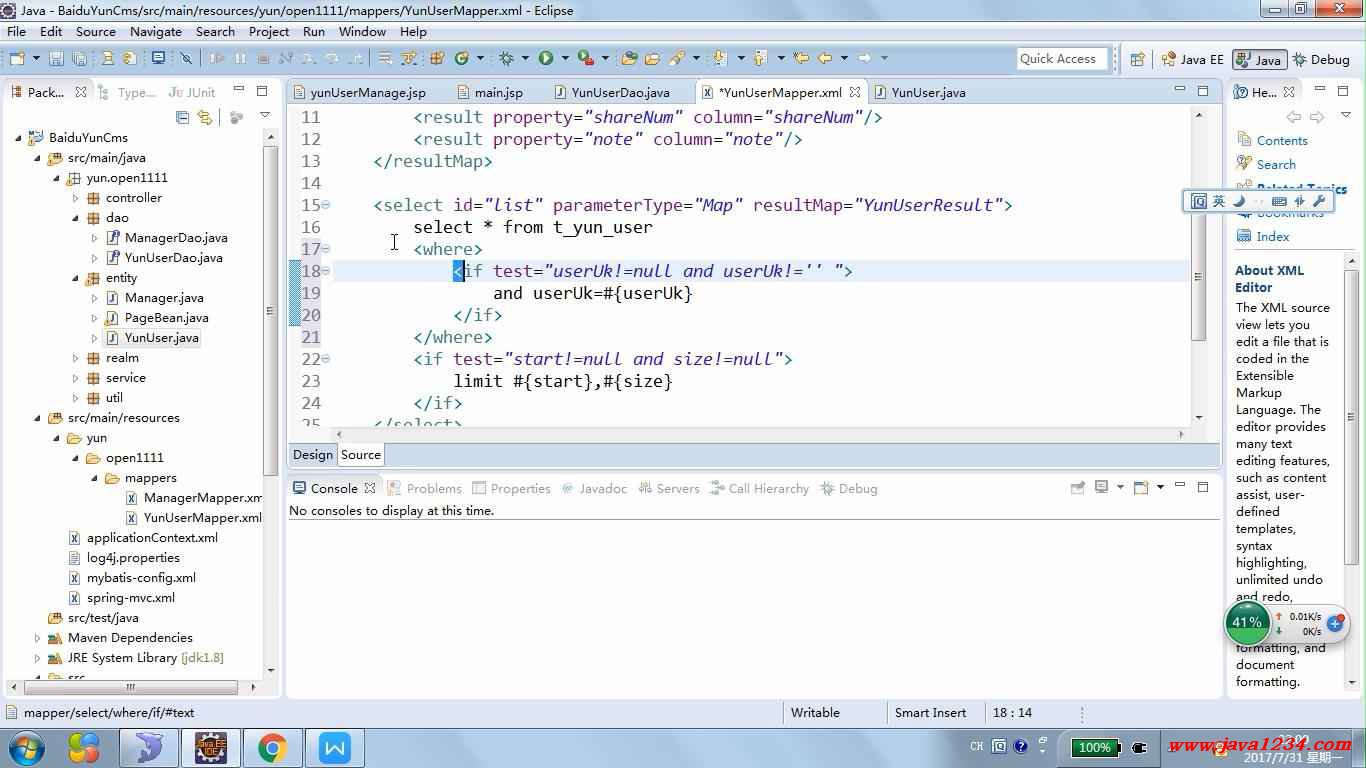Collapse all in Package Explorer

click(182, 117)
